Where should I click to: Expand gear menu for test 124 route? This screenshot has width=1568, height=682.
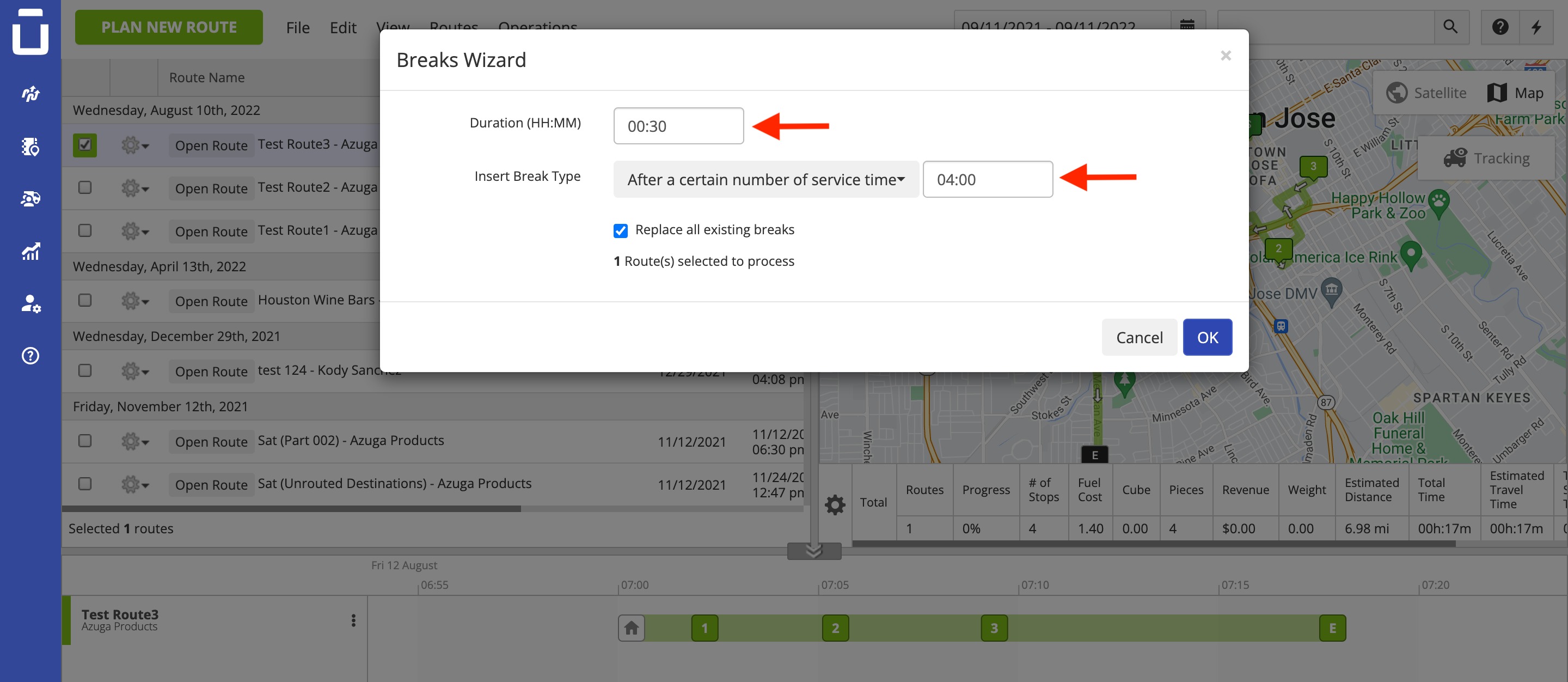tap(134, 371)
